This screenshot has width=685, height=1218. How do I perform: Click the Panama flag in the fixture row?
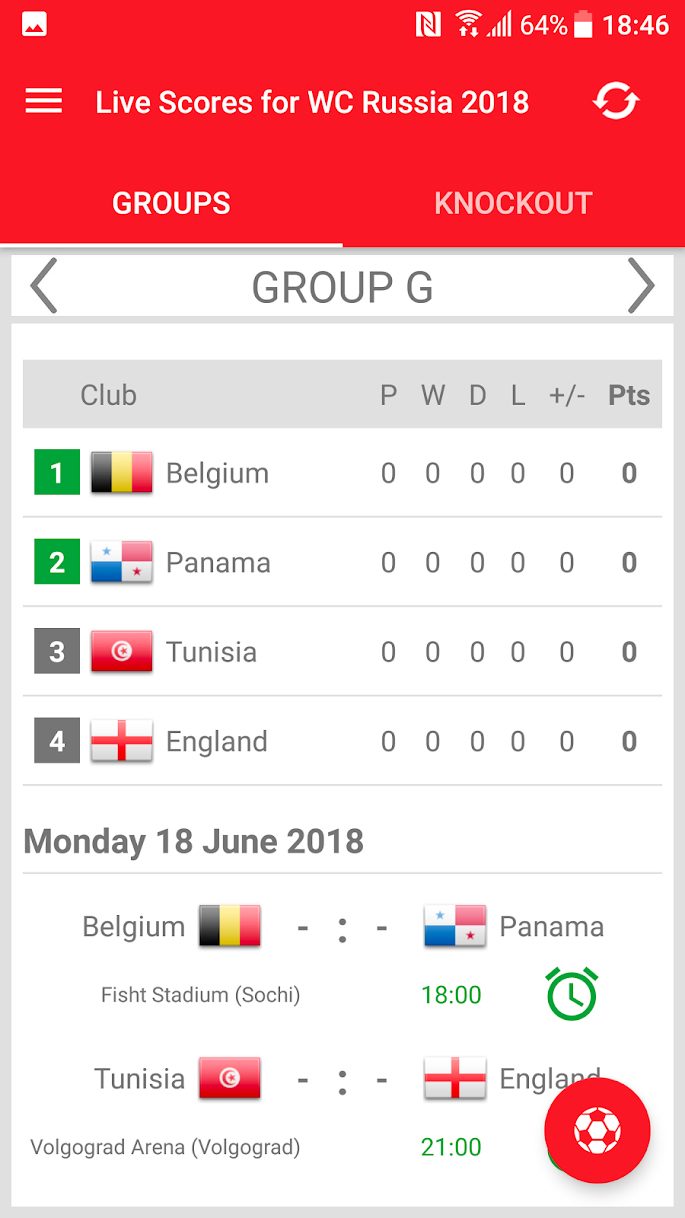pos(455,926)
